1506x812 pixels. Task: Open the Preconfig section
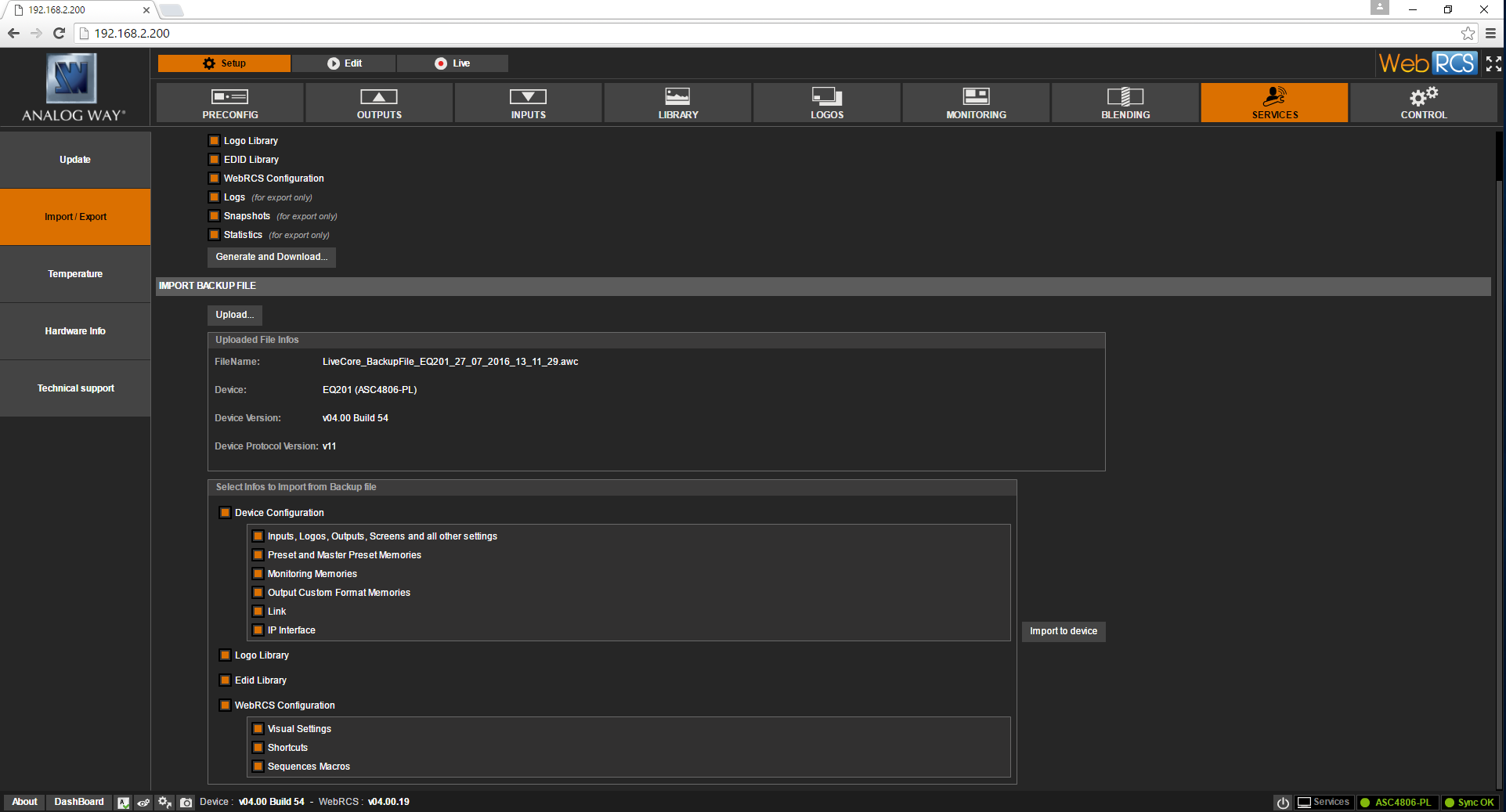click(229, 103)
